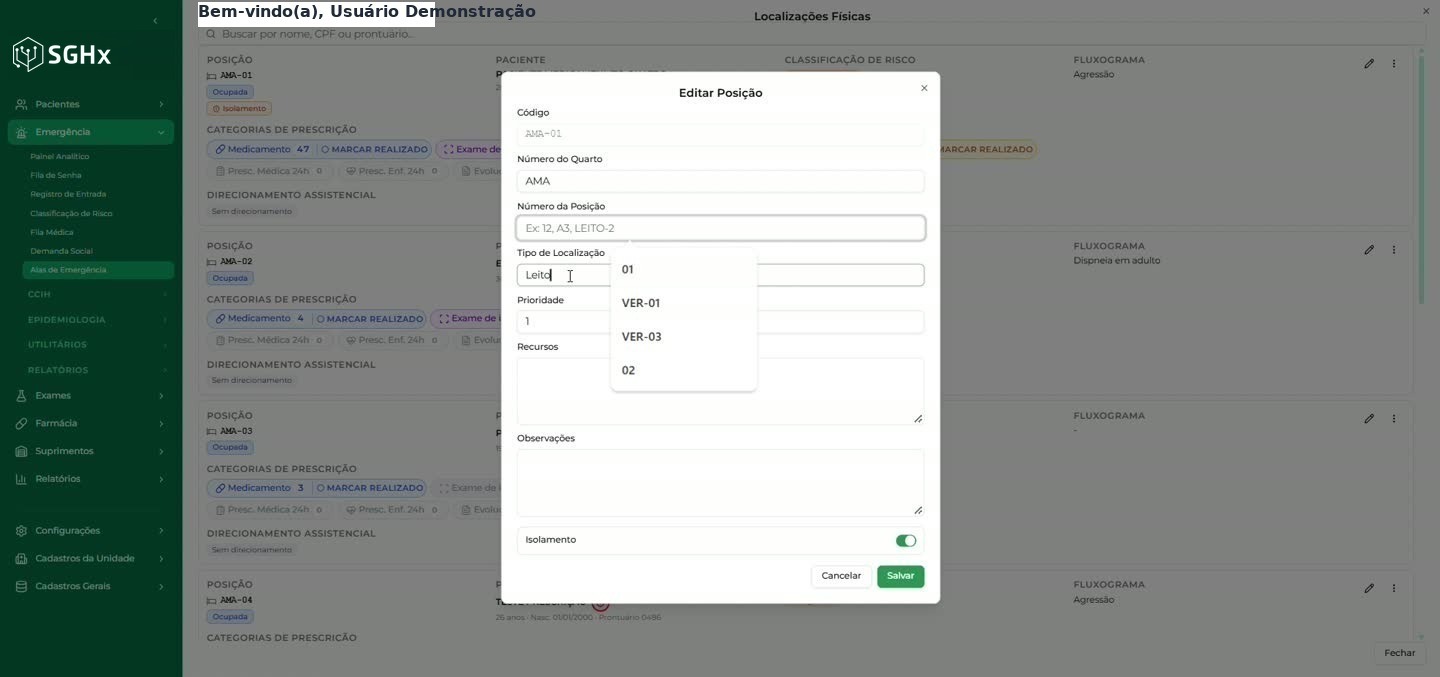Image resolution: width=1440 pixels, height=677 pixels.
Task: Choose suggestion VER-01
Action: (x=683, y=303)
